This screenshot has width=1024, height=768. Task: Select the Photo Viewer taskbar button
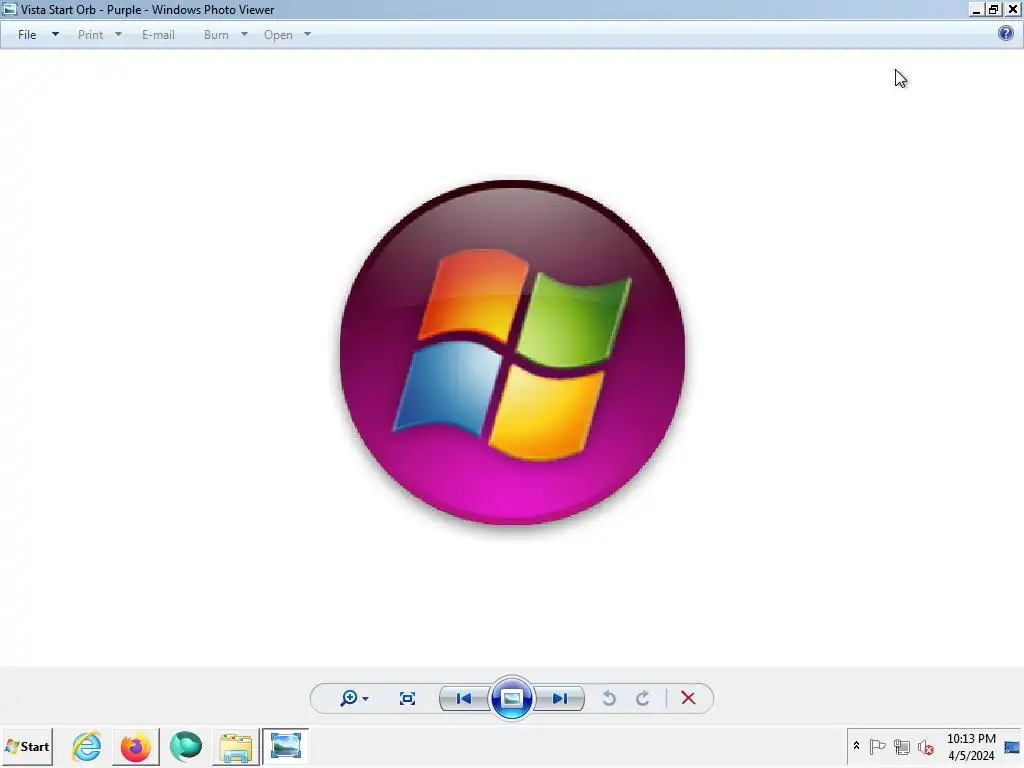285,746
